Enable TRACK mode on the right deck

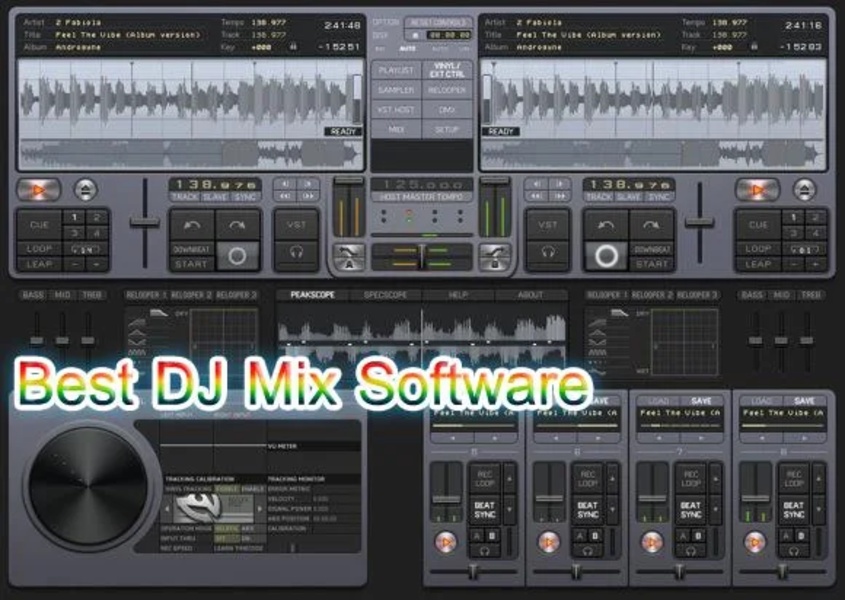pyautogui.click(x=598, y=197)
